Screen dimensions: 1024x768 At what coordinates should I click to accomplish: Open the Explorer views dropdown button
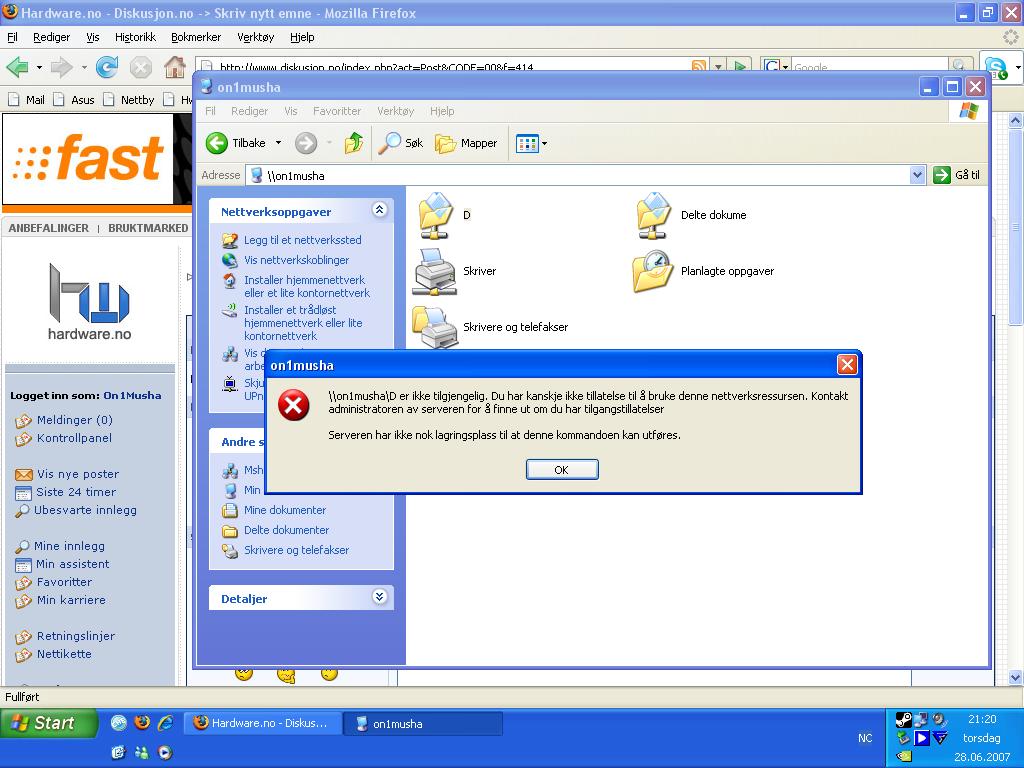pos(531,143)
